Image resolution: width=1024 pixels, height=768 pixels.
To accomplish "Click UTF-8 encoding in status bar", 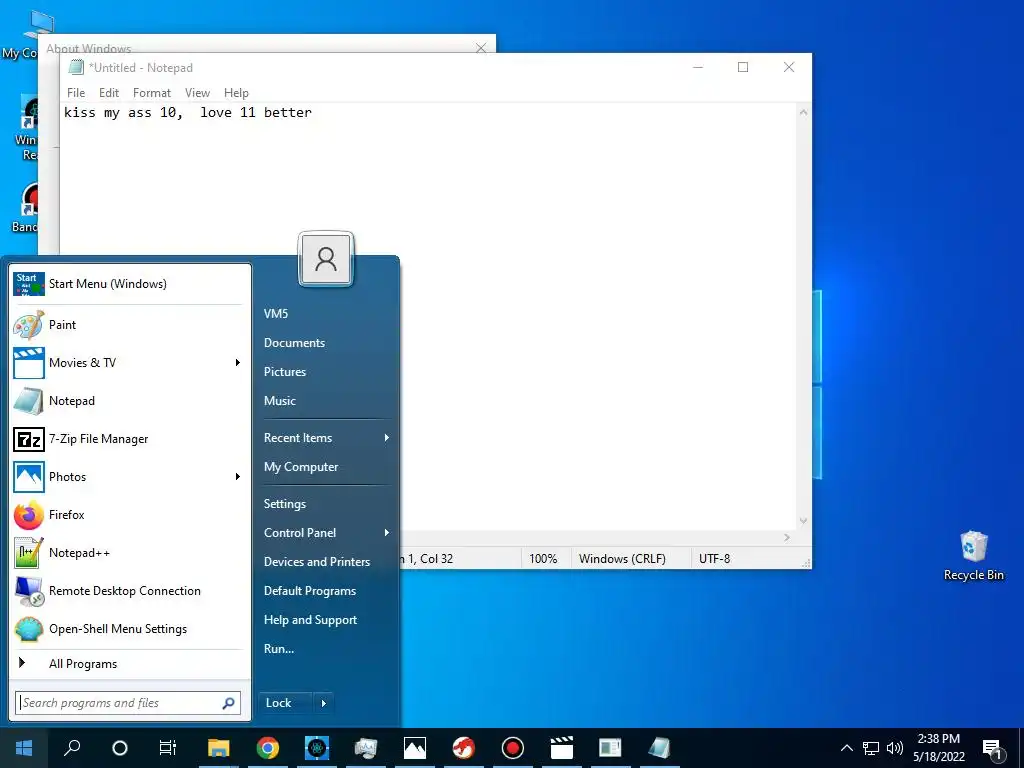I will [714, 559].
